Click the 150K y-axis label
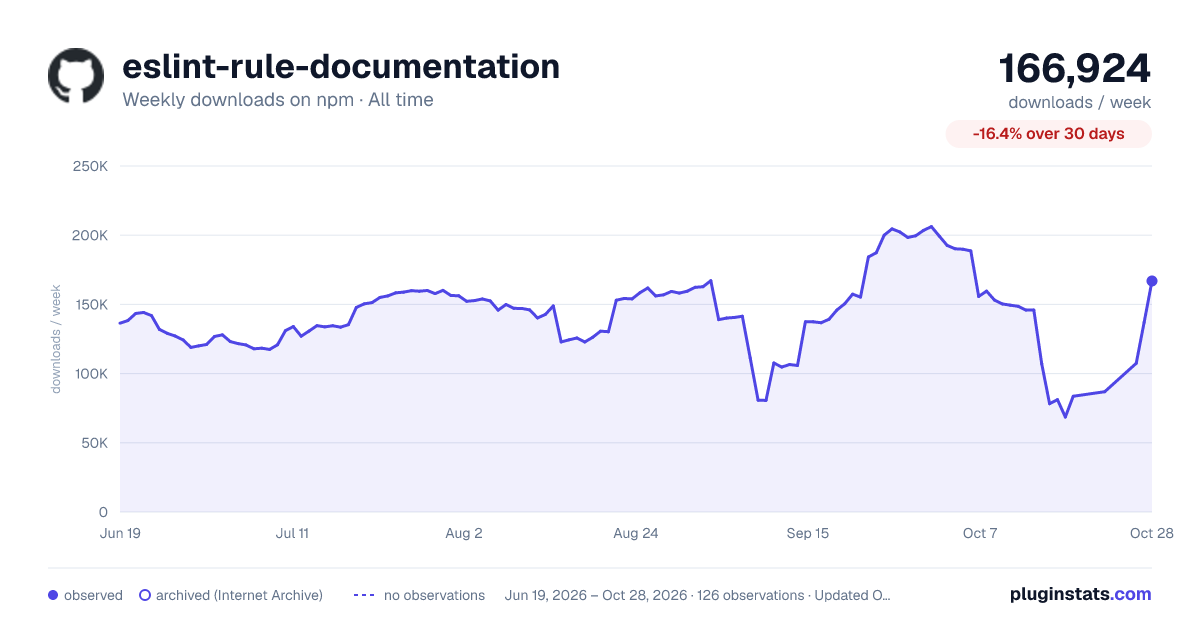The width and height of the screenshot is (1200, 630). click(x=91, y=304)
